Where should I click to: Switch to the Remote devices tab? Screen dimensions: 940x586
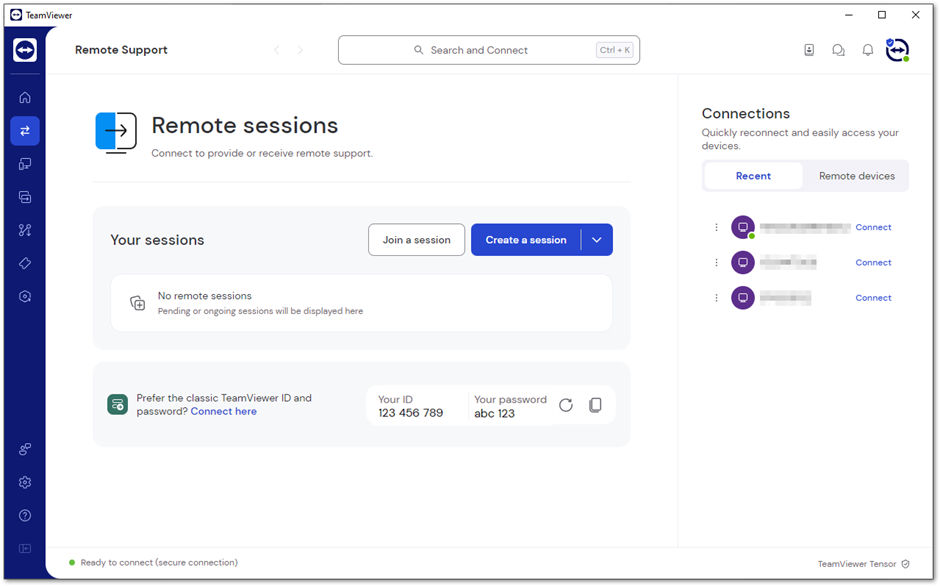tap(857, 176)
